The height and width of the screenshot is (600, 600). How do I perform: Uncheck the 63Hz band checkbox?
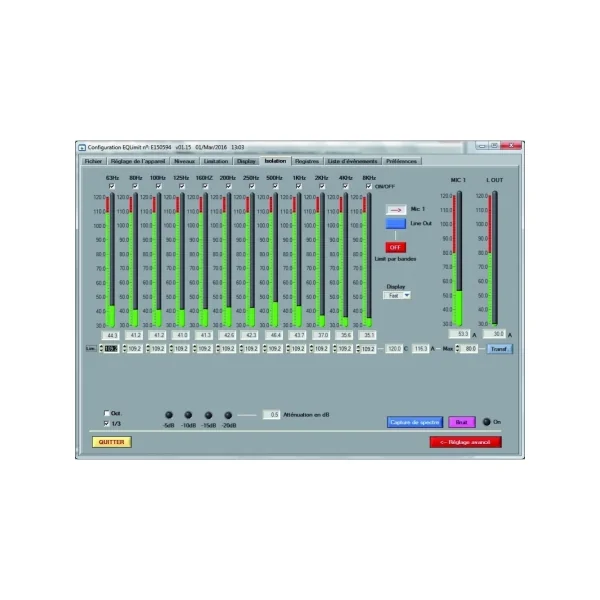click(112, 186)
